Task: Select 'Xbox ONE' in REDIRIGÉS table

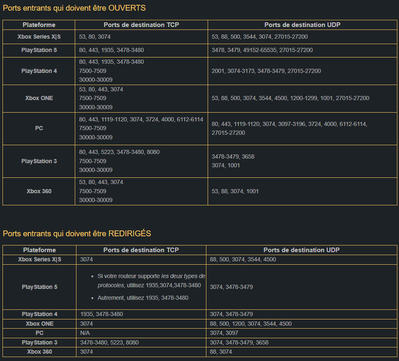Action: point(39,324)
